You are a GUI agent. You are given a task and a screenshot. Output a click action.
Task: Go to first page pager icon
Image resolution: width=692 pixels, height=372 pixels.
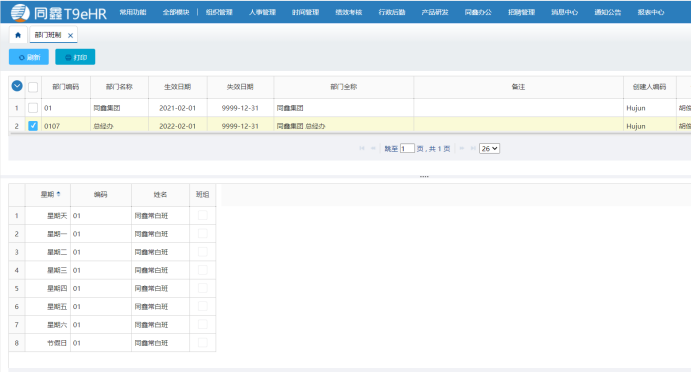coord(362,148)
